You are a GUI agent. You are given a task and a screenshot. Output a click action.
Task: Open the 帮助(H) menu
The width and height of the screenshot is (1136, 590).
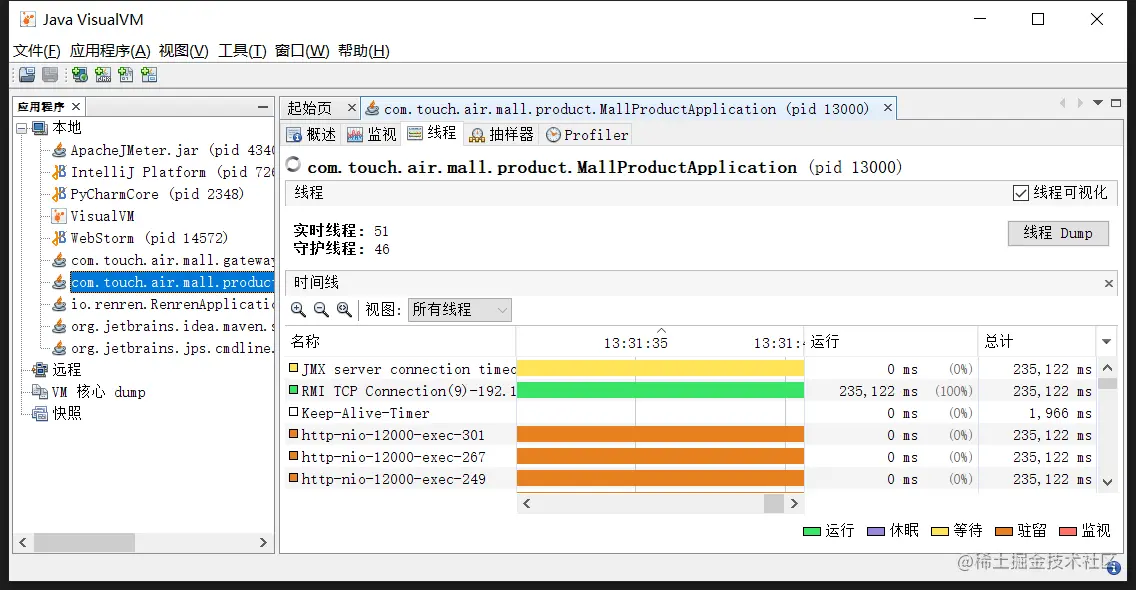(x=364, y=51)
